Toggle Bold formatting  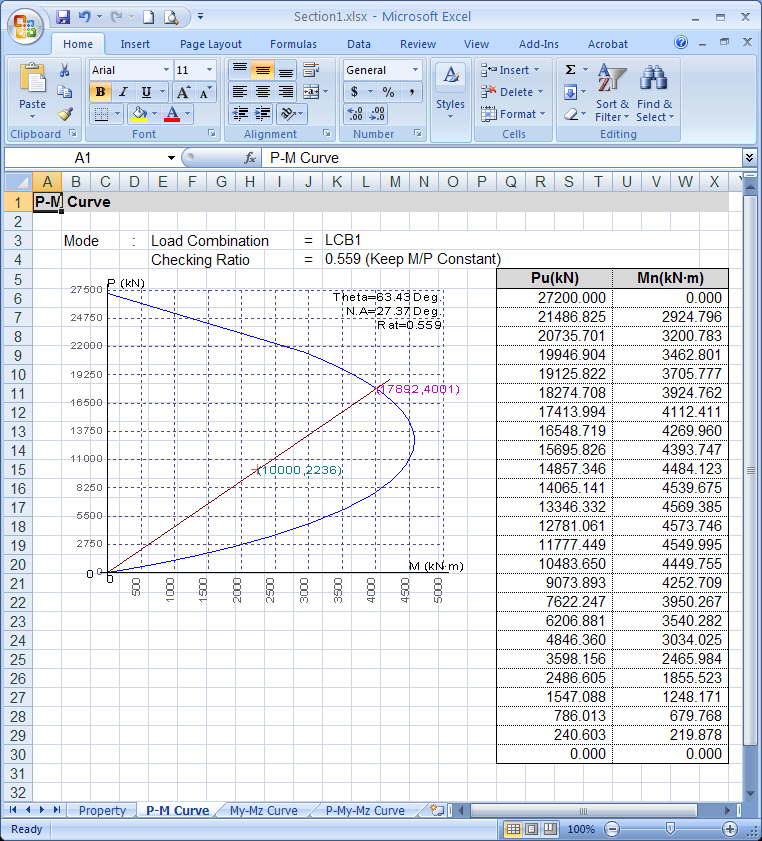tap(100, 92)
